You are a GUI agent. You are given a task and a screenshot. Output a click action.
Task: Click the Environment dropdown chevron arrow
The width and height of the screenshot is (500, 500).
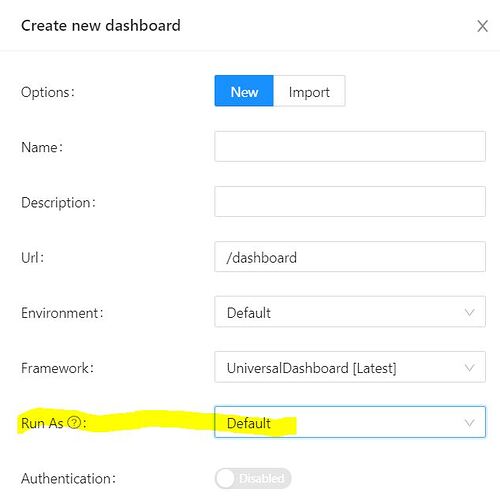point(469,312)
